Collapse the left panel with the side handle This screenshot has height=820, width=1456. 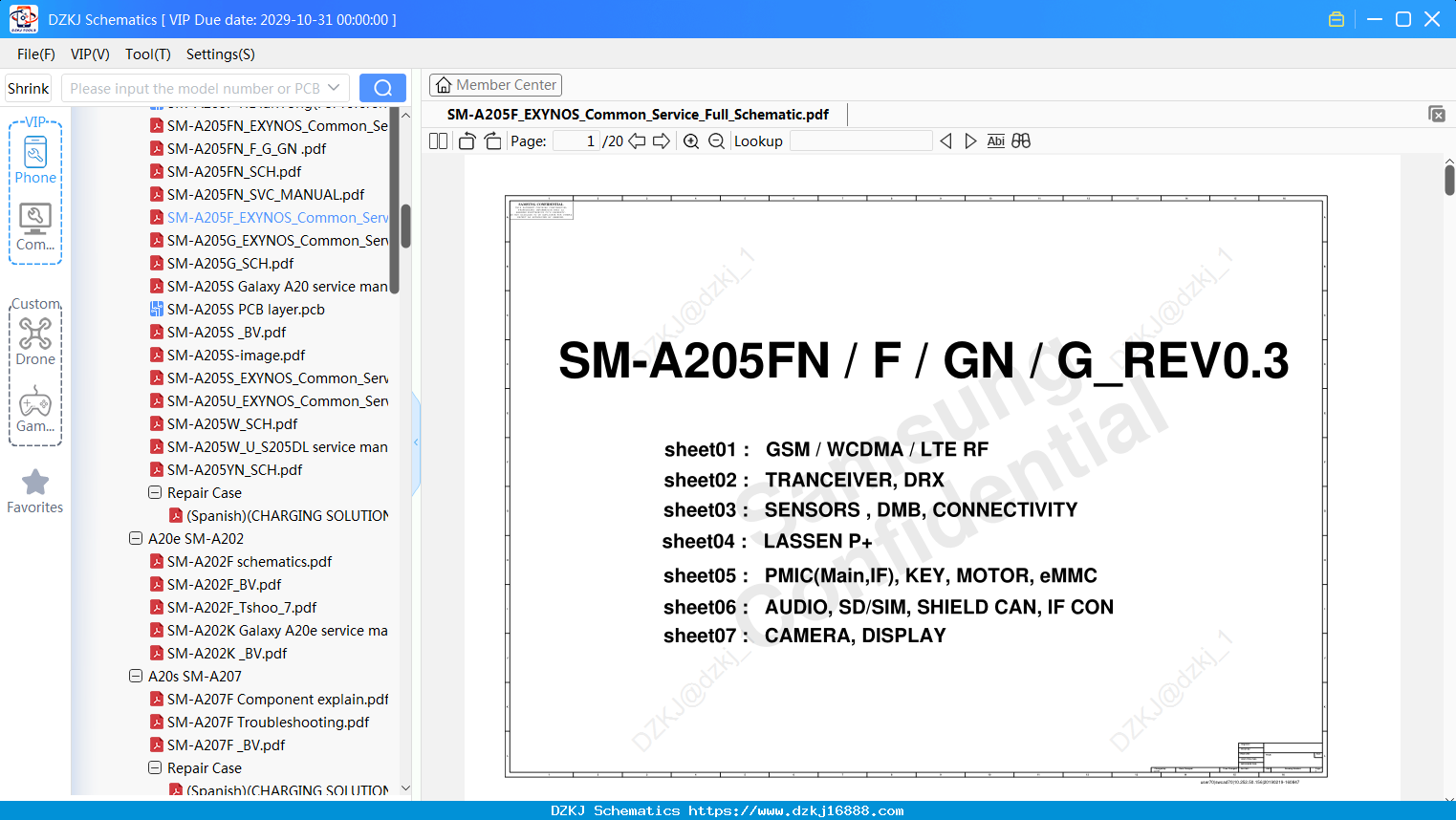[x=416, y=442]
